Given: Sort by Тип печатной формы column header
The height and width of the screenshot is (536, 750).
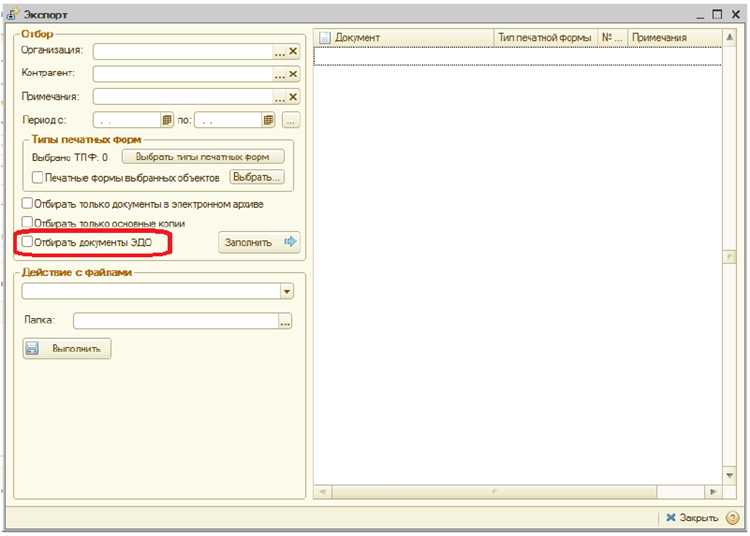Looking at the screenshot, I should 545,38.
